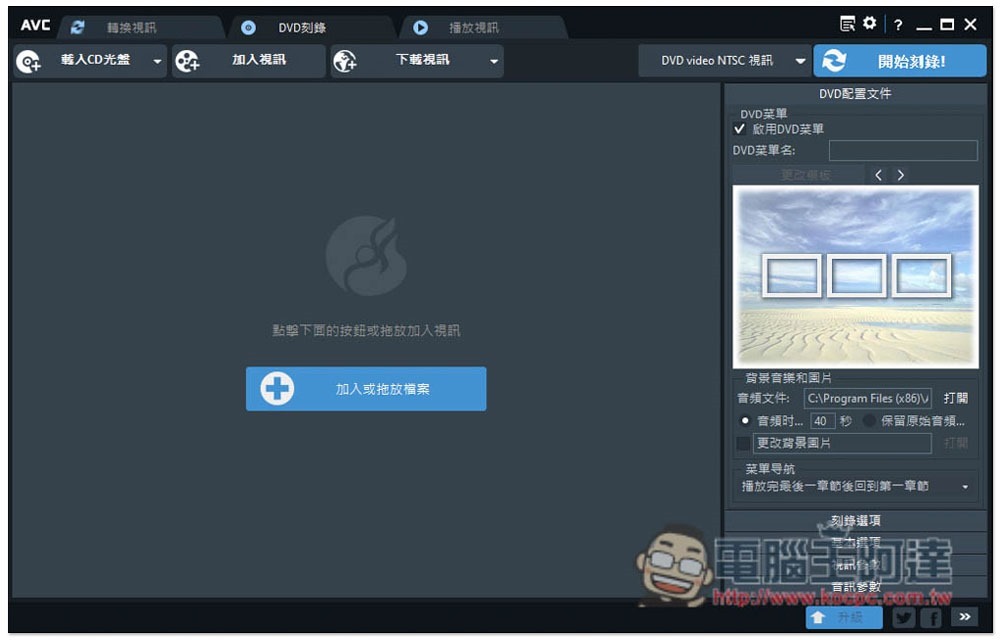
Task: Switch to the 轉換視訊 tab
Action: tap(131, 27)
